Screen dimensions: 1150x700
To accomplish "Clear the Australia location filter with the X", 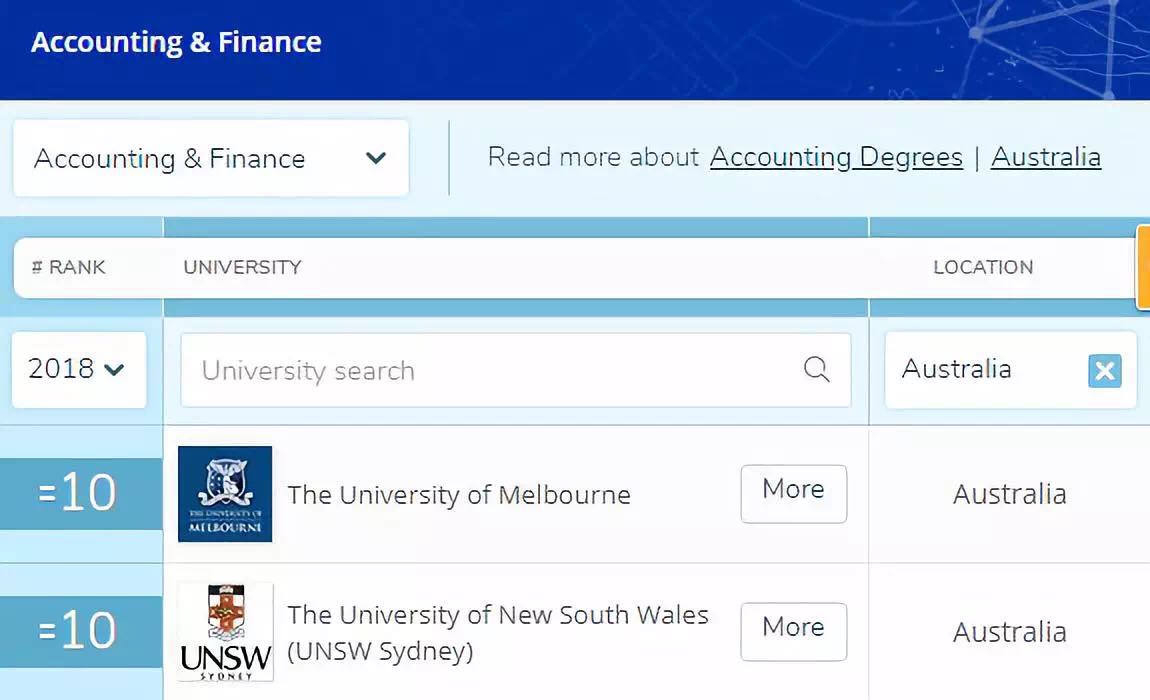I will 1104,371.
